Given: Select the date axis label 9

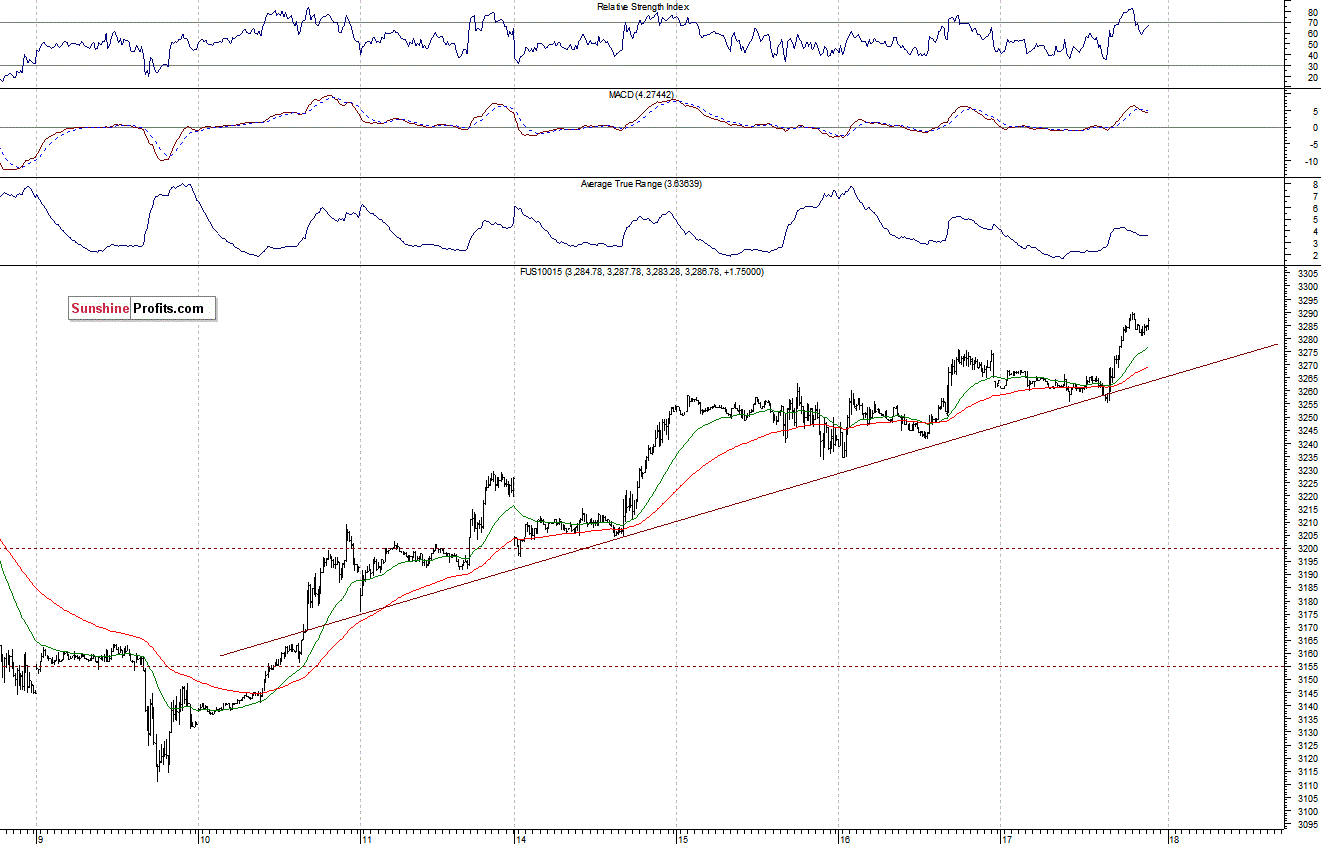Looking at the screenshot, I should pos(38,839).
